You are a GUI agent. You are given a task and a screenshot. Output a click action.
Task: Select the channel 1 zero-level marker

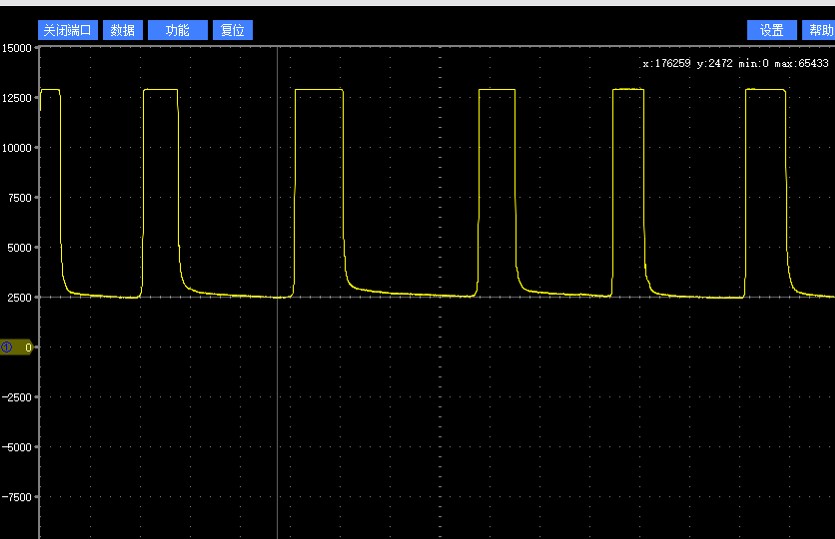(17, 348)
